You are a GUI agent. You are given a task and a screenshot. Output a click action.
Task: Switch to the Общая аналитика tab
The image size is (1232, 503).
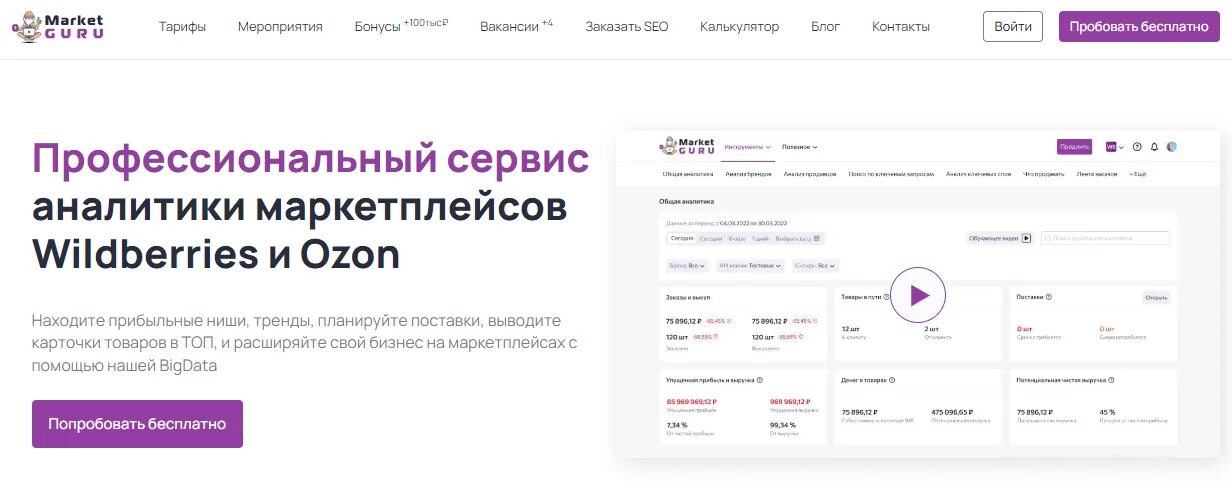pyautogui.click(x=688, y=174)
